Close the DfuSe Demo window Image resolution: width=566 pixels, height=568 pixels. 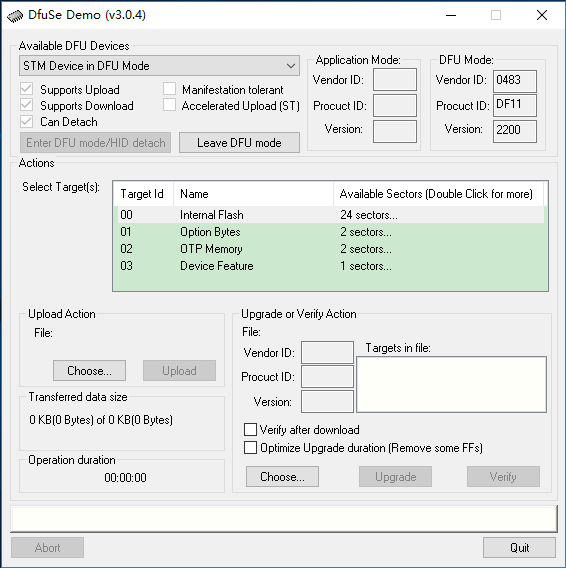[542, 15]
